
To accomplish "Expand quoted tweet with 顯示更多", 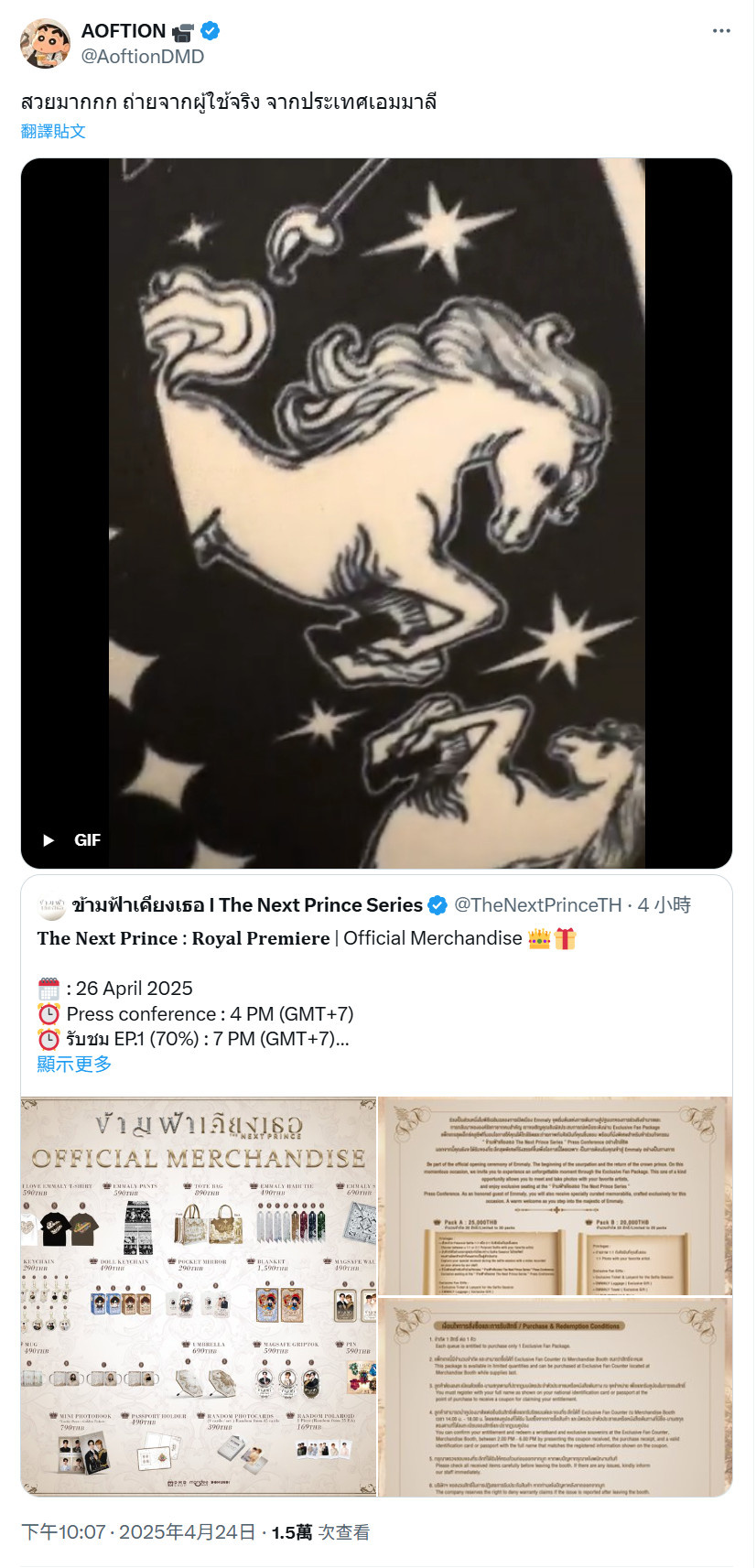I will point(74,1064).
